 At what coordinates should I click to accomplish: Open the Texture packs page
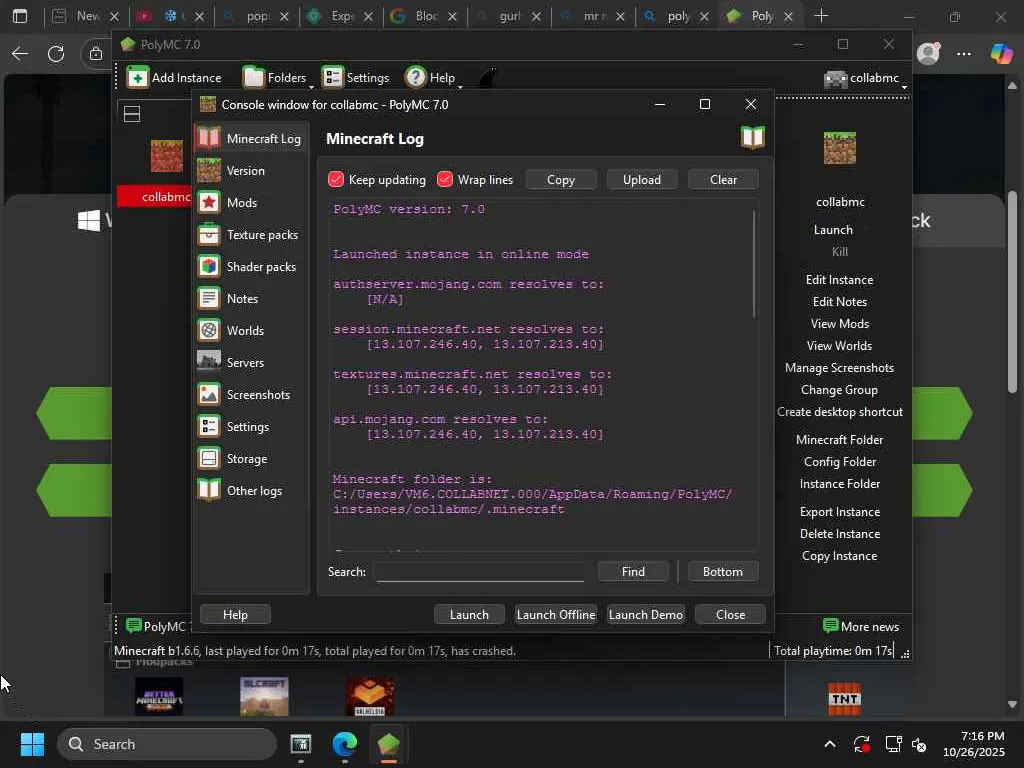[251, 234]
